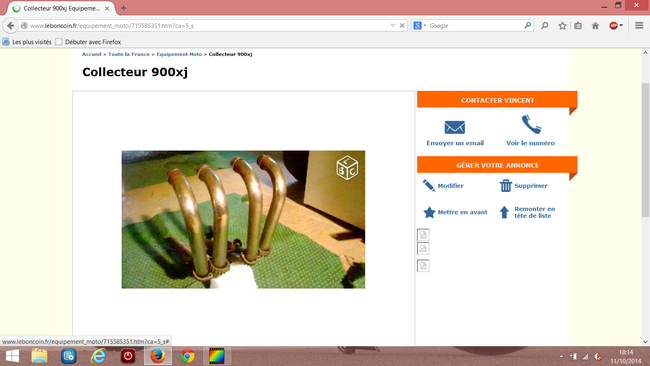
Task: Bookmark this page with the star icon
Action: 562,26
